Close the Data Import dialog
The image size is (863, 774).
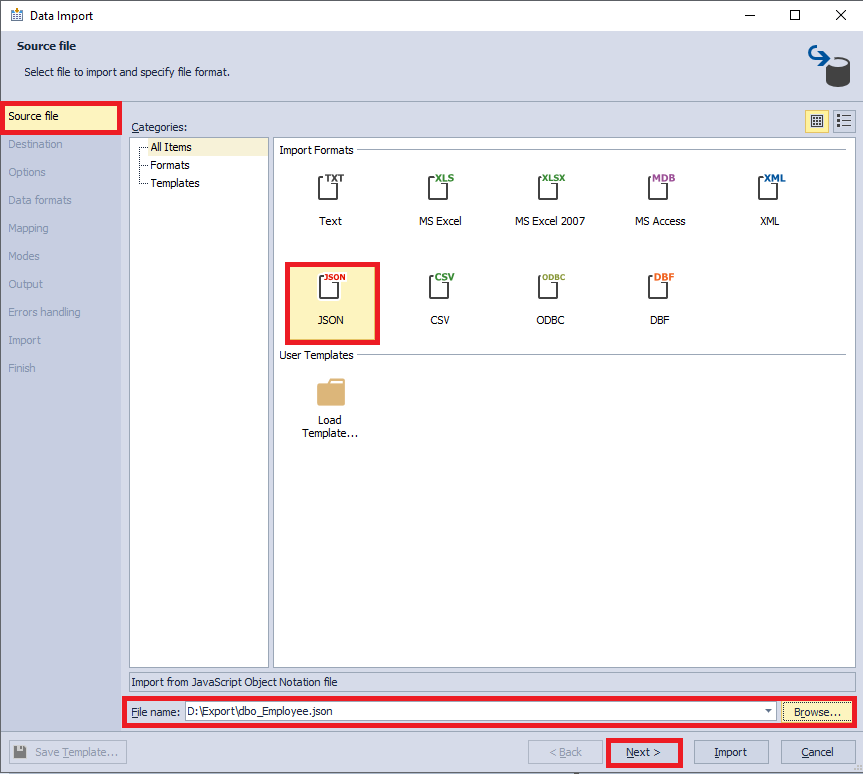(840, 15)
